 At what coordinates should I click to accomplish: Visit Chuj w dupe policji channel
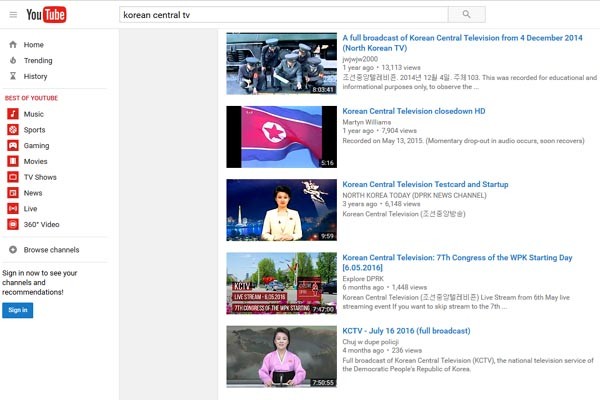[x=370, y=341]
